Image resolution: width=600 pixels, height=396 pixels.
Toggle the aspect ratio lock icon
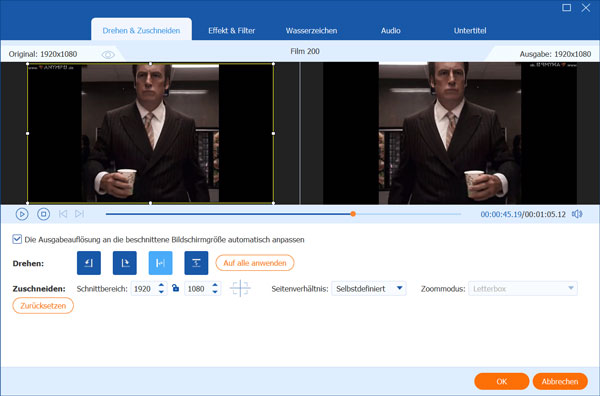[176, 288]
